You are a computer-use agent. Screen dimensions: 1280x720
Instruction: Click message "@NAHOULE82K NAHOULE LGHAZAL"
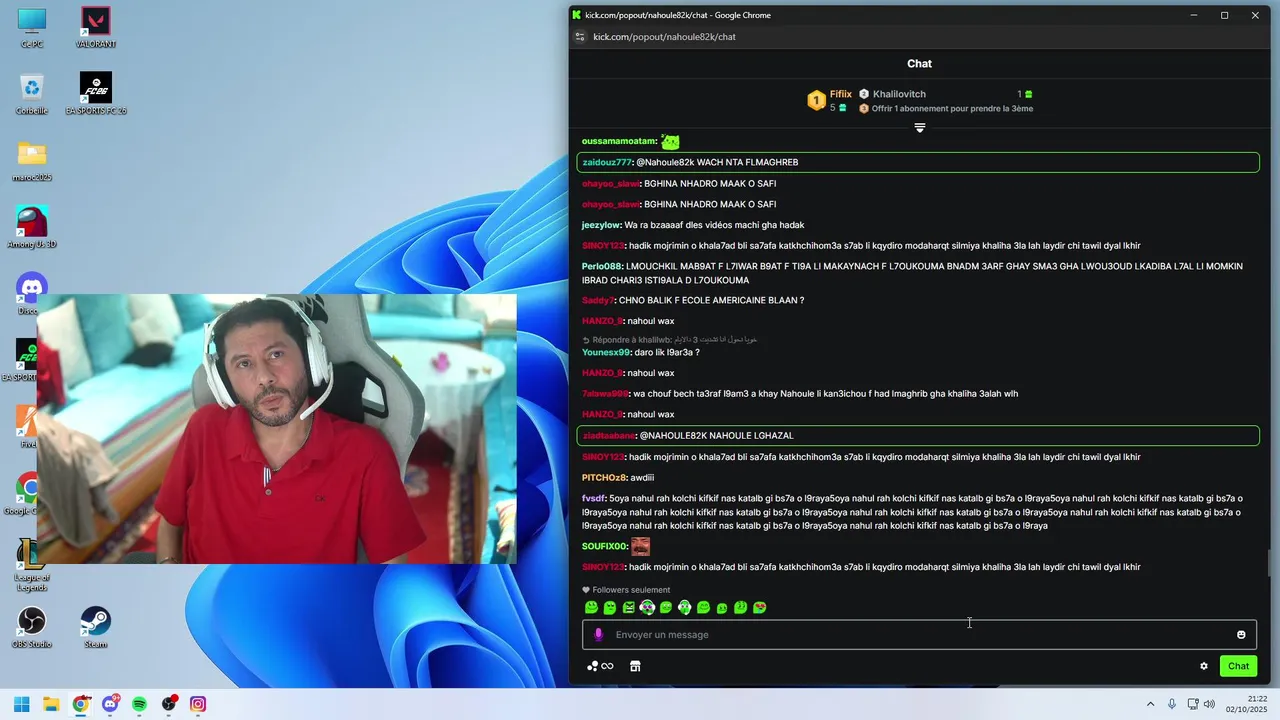tap(716, 436)
